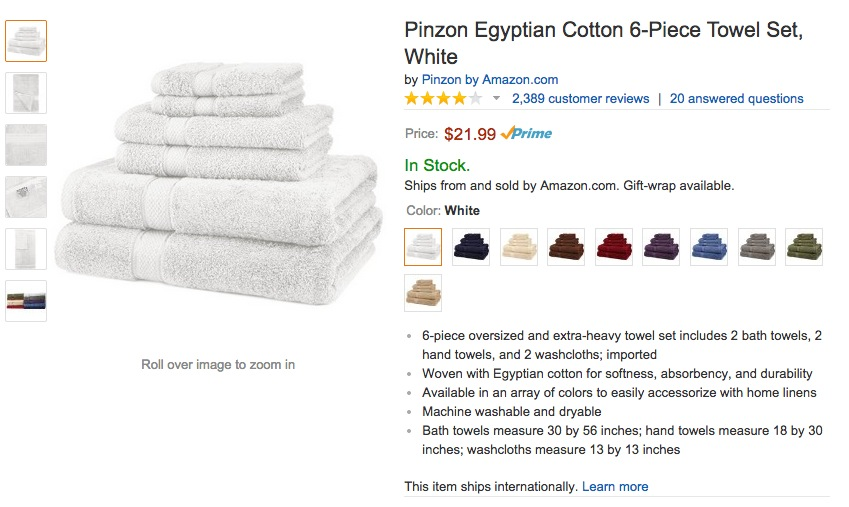Select the navy blue towel color swatch

click(470, 247)
